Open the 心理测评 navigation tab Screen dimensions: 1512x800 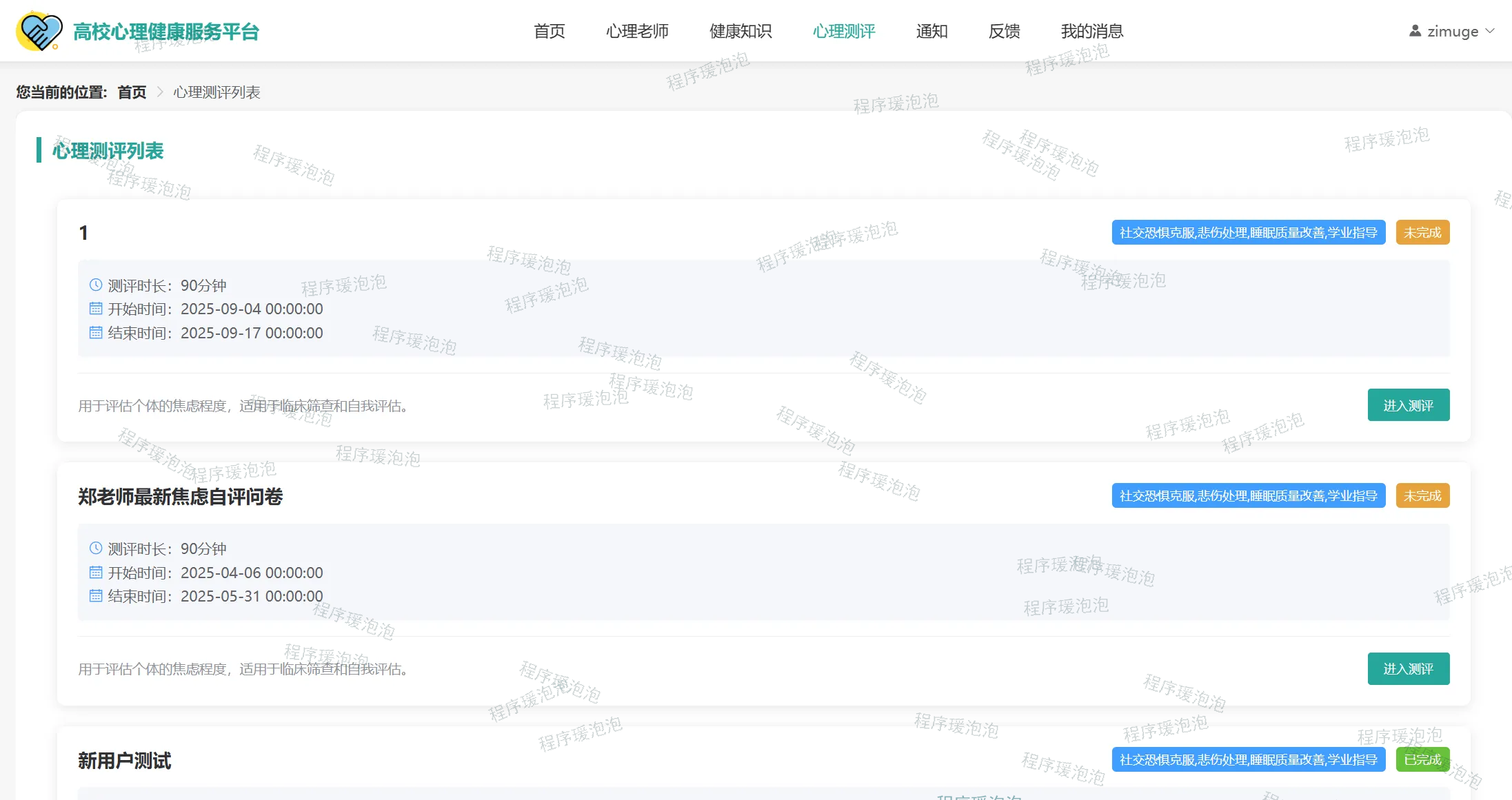[844, 31]
